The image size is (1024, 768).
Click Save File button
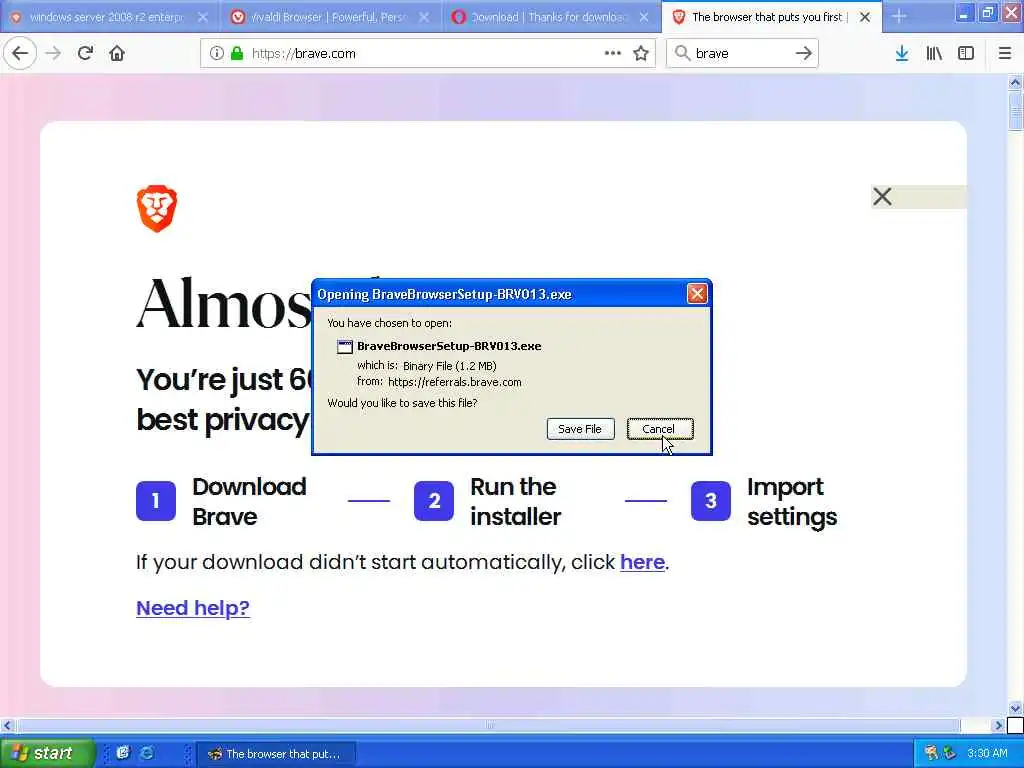tap(580, 429)
